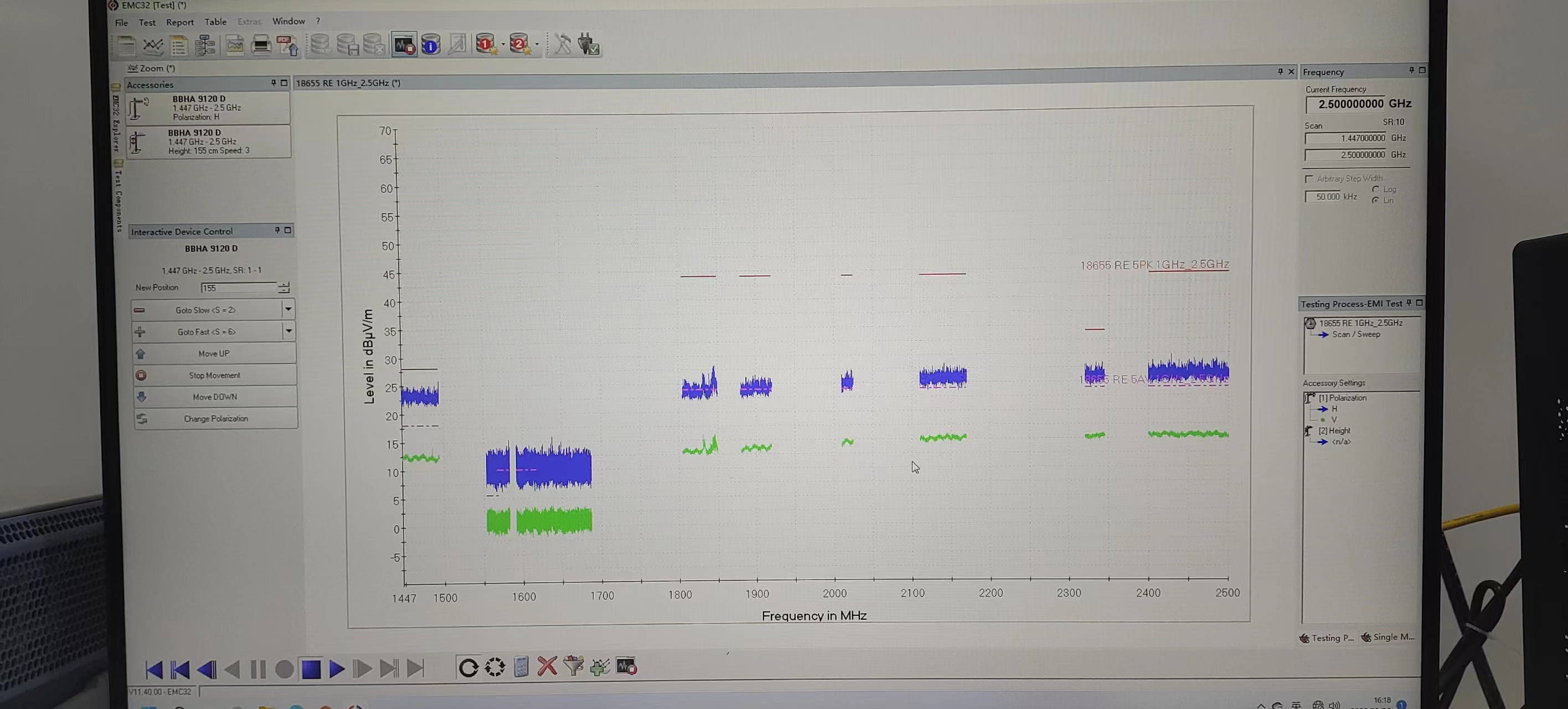
Task: Click the database 2 star toolbar icon
Action: 520,44
